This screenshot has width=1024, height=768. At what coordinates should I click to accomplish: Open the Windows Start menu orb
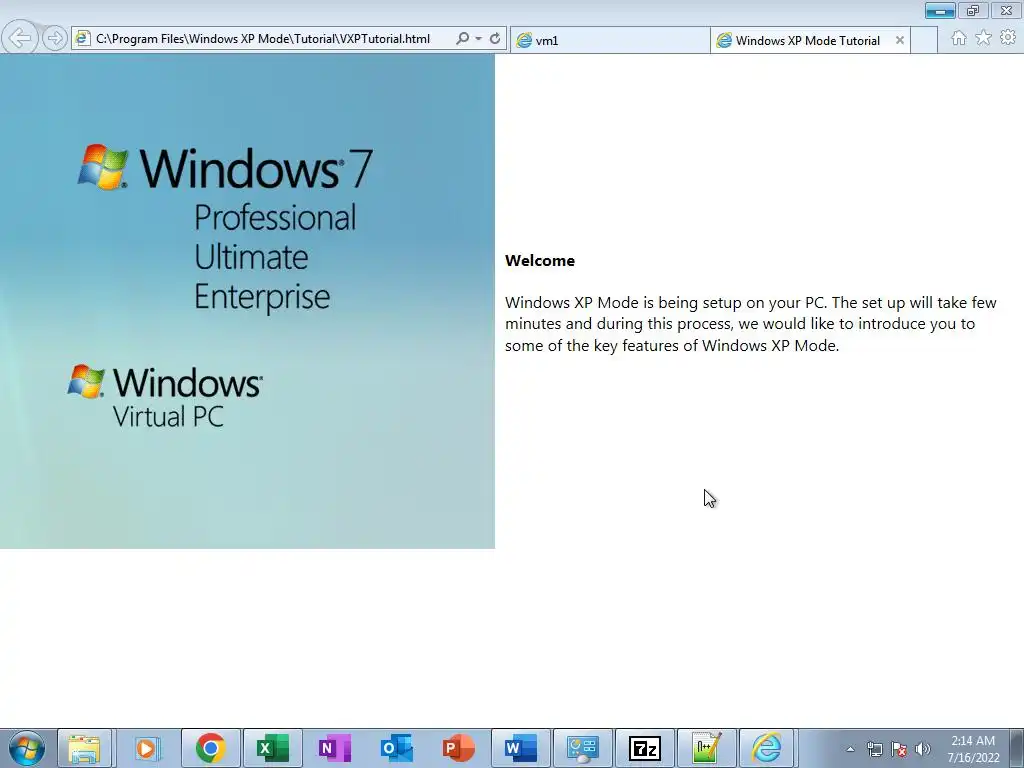[27, 748]
